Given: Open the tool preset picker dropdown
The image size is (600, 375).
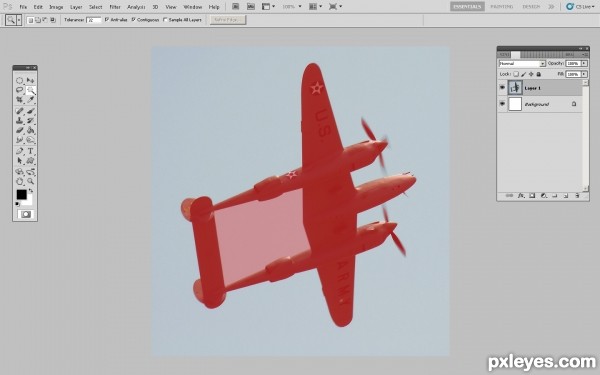Looking at the screenshot, I should click(19, 20).
